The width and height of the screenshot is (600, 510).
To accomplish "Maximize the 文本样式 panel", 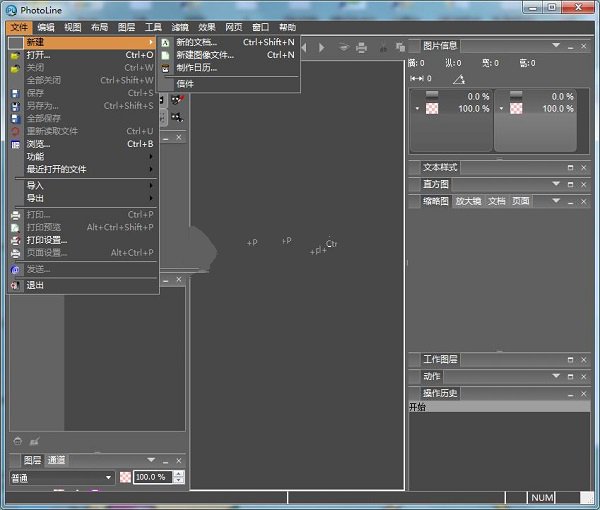I will click(570, 168).
